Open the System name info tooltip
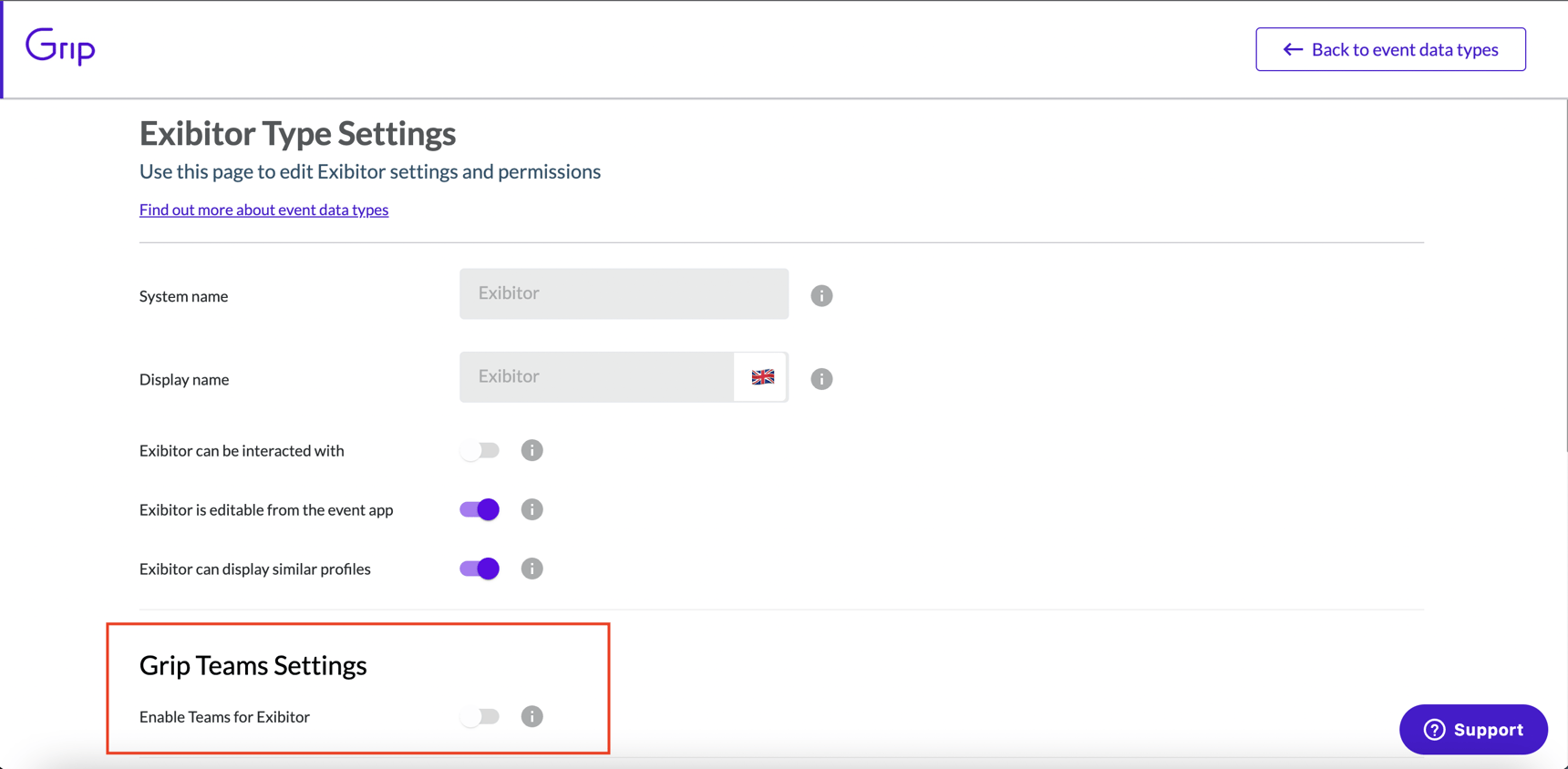 click(821, 295)
